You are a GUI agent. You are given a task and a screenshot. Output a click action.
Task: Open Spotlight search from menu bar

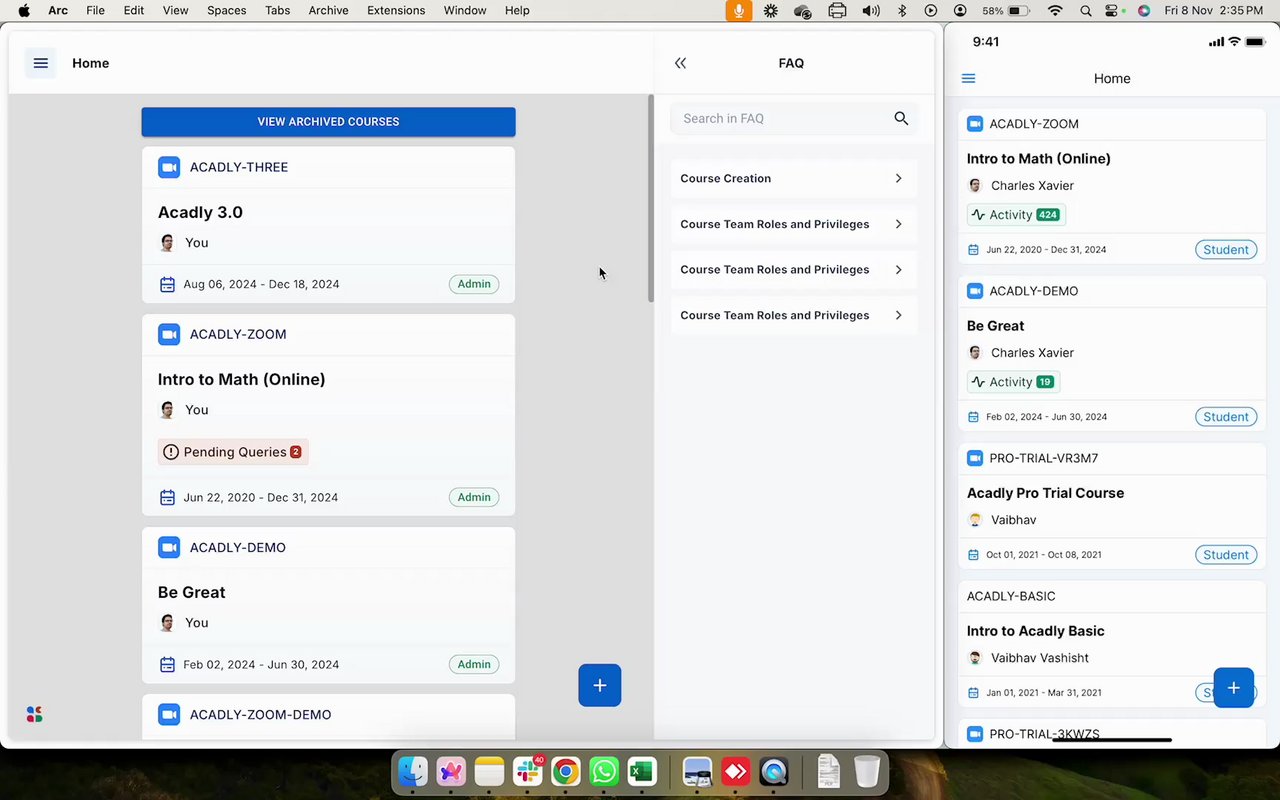[1086, 10]
